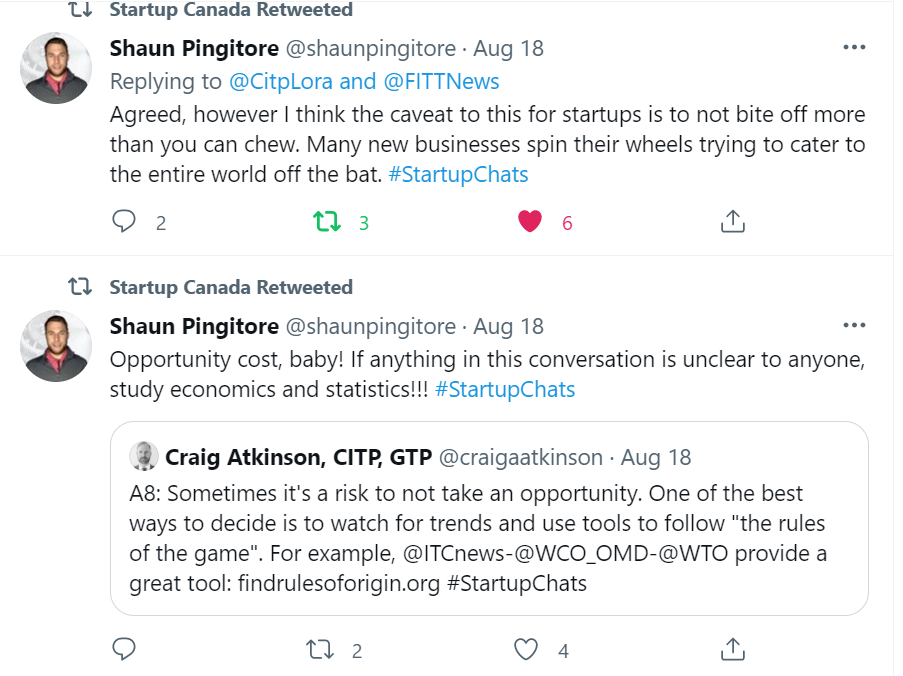
Task: Open the @FITTNews mention link
Action: point(441,81)
